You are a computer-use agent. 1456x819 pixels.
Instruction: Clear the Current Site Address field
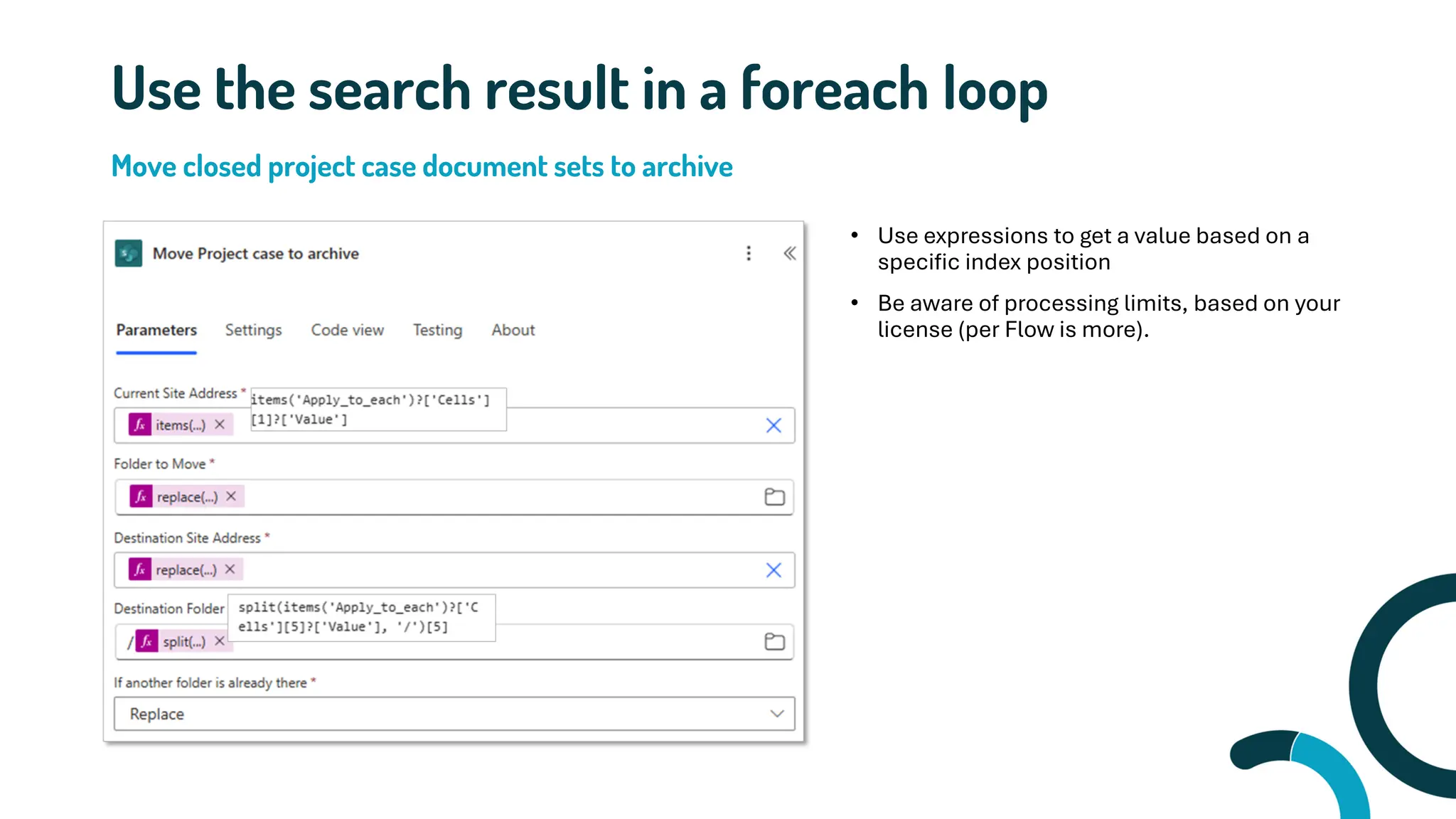click(773, 425)
